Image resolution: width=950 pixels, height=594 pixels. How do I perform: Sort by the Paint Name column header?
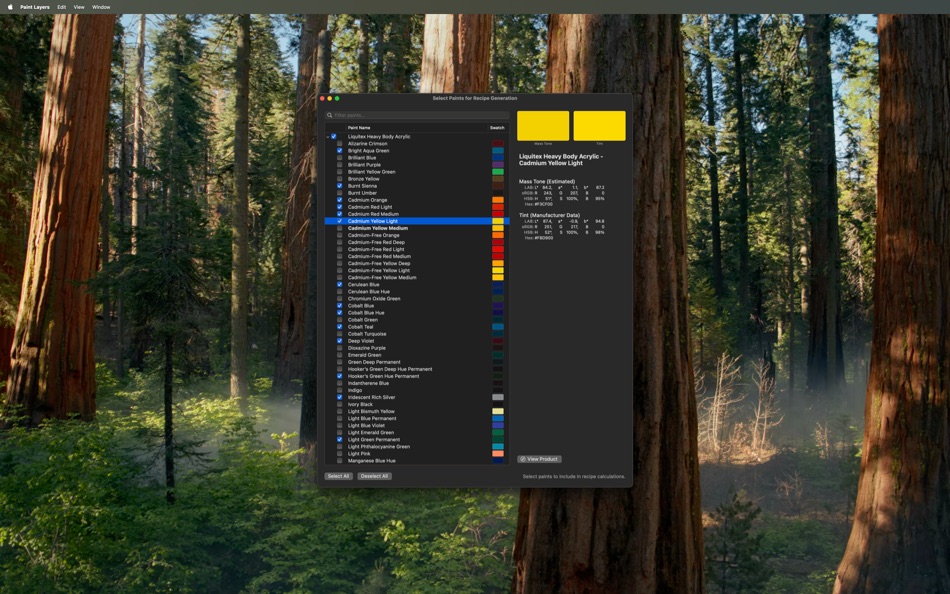tap(417, 128)
